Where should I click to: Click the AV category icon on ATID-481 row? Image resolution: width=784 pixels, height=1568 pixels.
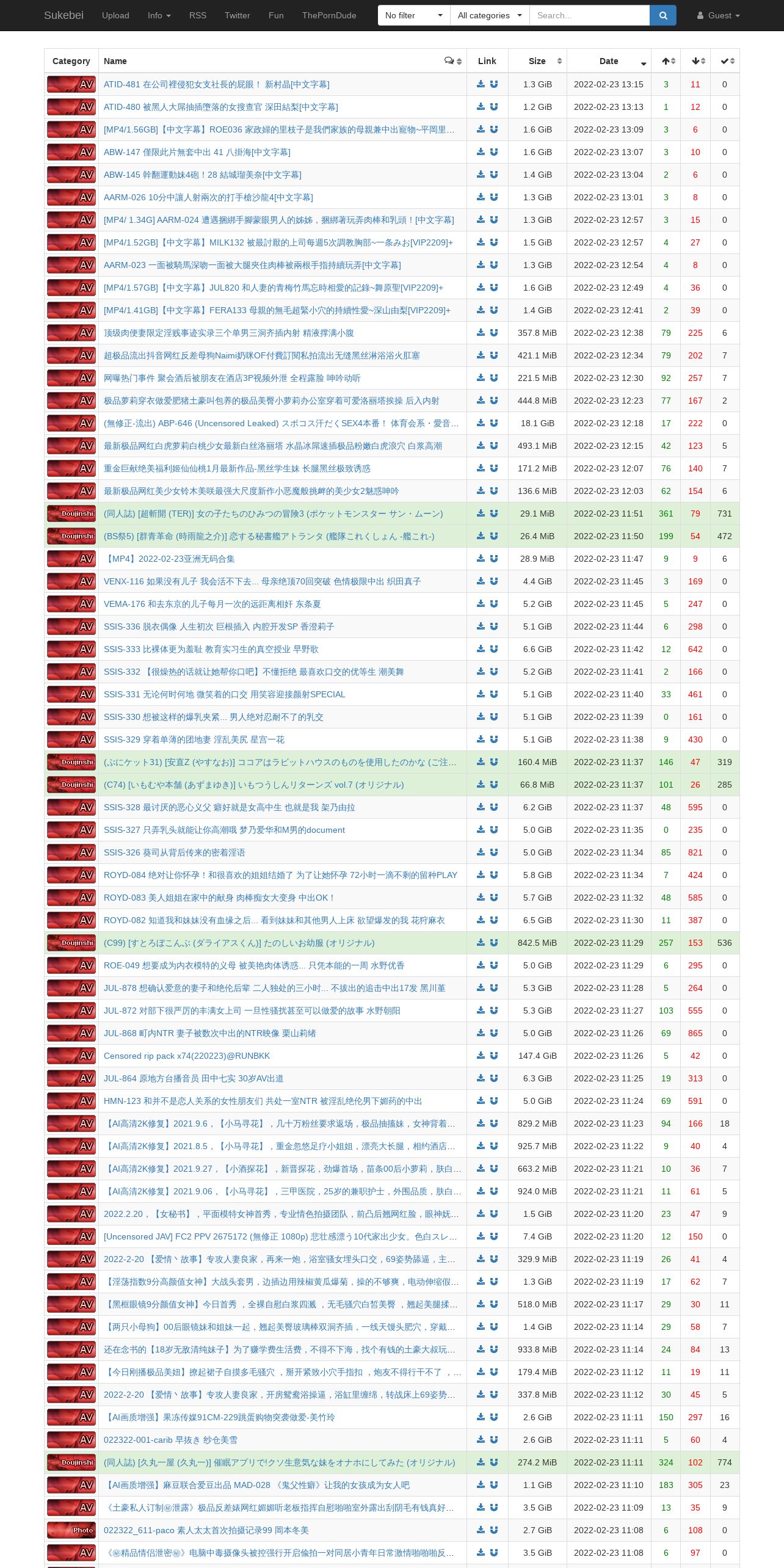[x=71, y=84]
